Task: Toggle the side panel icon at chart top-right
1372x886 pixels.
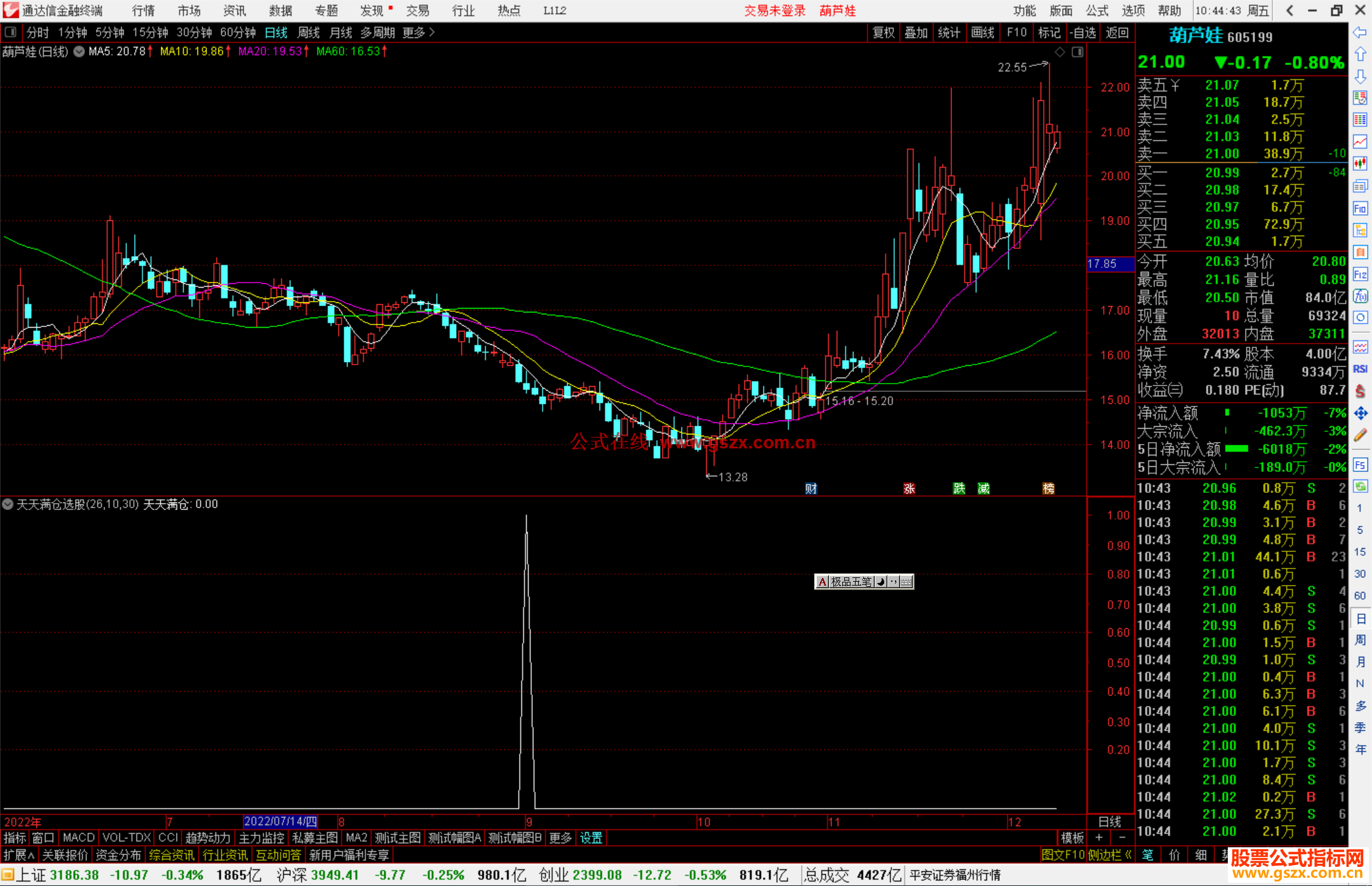Action: (x=1078, y=52)
